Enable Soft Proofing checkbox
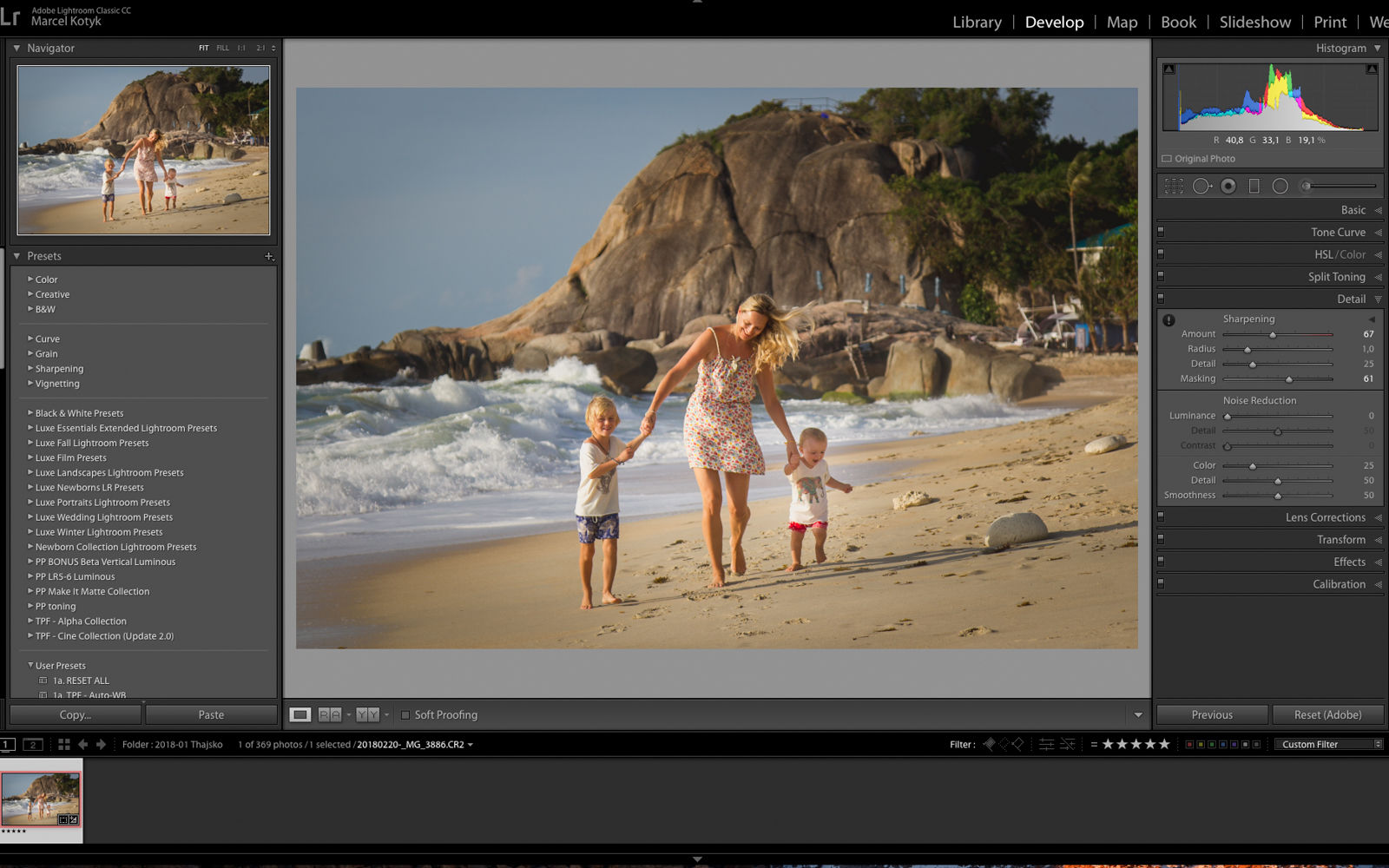The image size is (1389, 868). (x=405, y=715)
